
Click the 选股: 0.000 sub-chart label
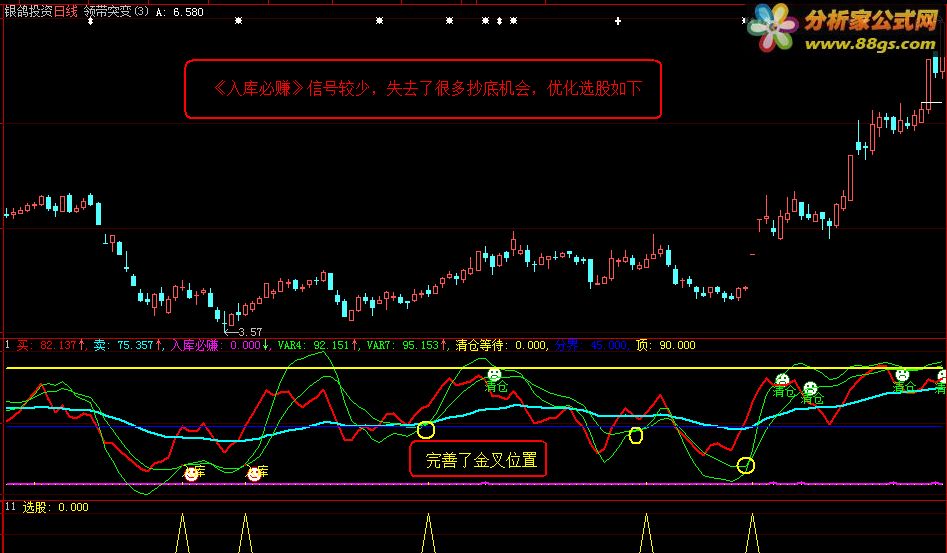click(x=55, y=507)
